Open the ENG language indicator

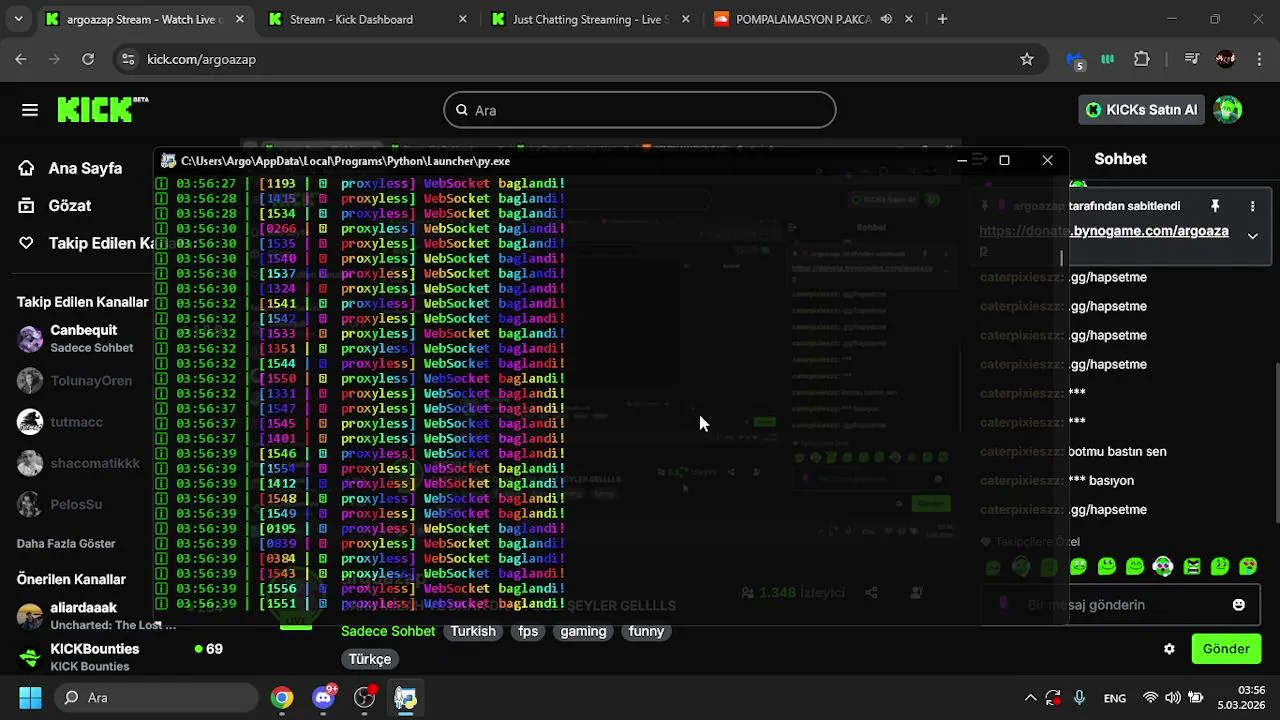tap(1114, 698)
